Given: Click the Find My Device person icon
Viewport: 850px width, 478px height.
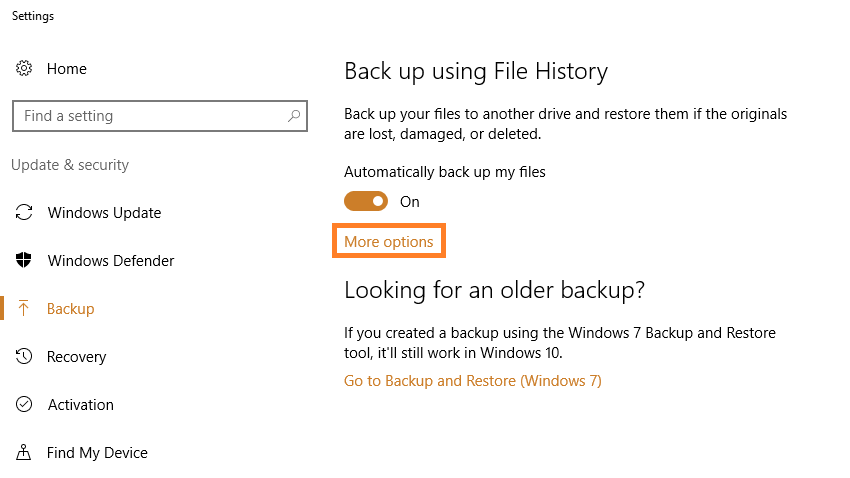Looking at the screenshot, I should 23,452.
